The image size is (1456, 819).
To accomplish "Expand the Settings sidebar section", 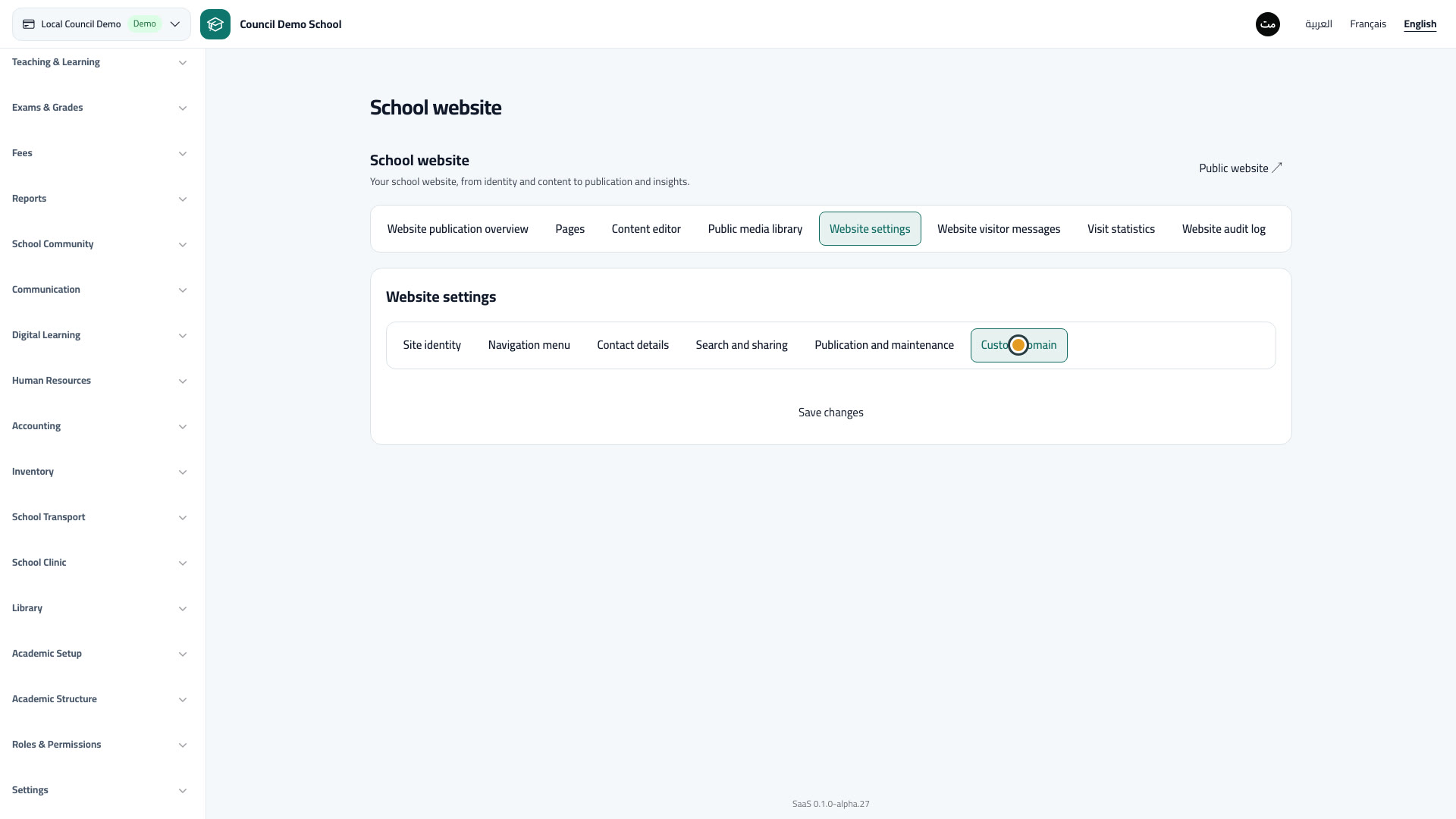I will pos(99,790).
